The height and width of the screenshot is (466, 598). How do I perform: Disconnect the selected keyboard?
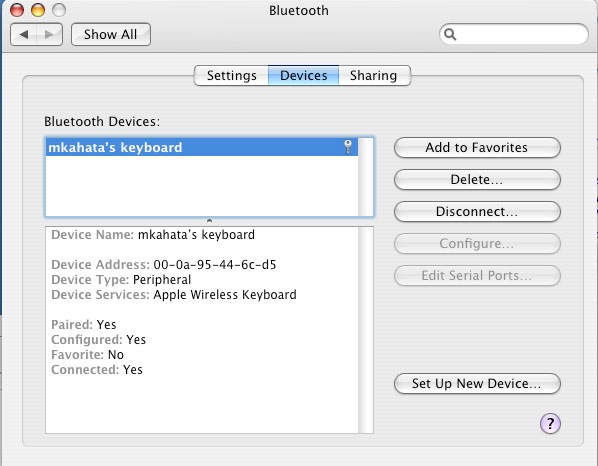point(477,212)
